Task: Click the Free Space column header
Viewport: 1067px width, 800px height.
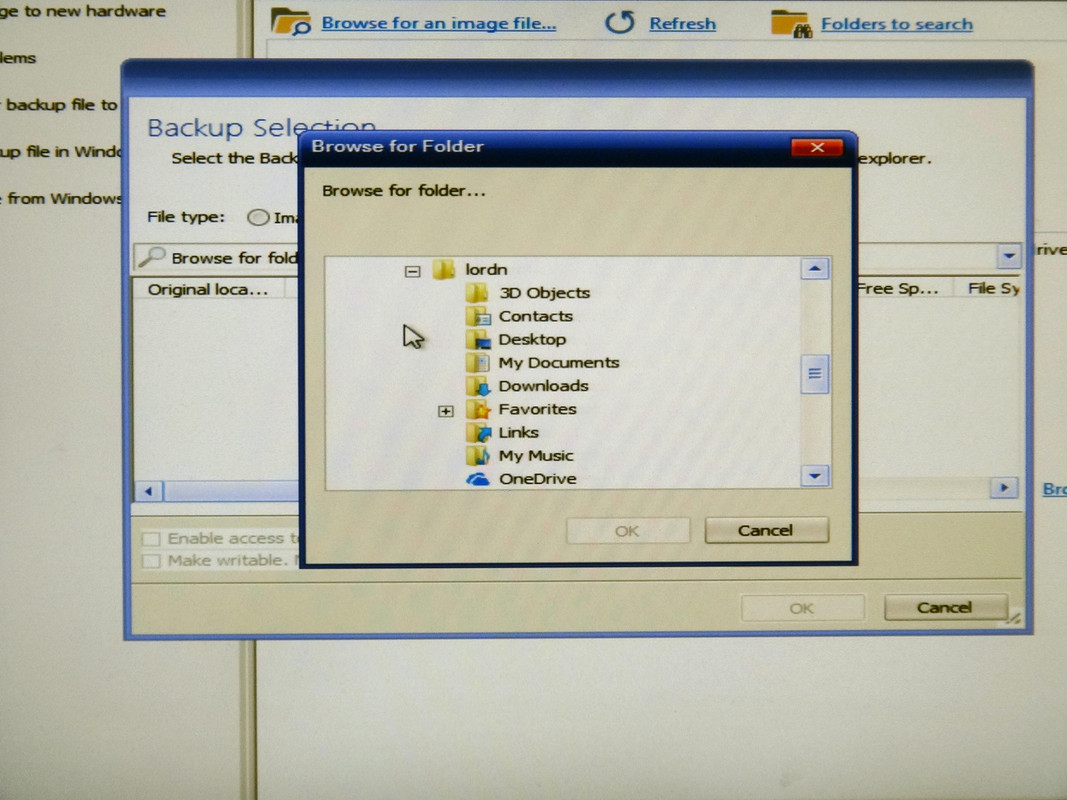Action: click(x=903, y=288)
